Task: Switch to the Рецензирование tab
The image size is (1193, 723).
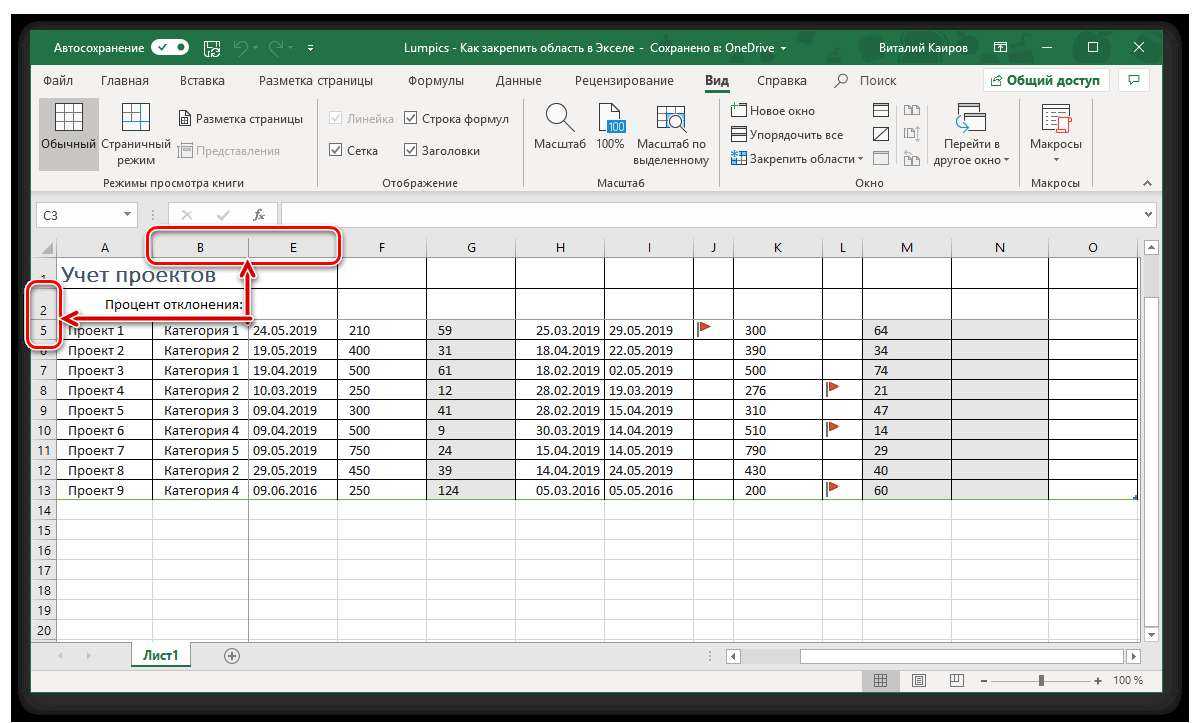Action: 624,80
